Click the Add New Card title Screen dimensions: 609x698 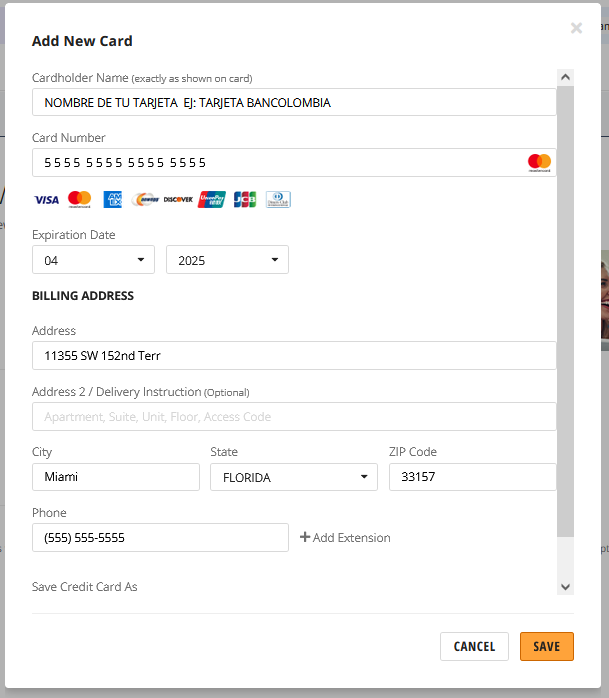82,41
